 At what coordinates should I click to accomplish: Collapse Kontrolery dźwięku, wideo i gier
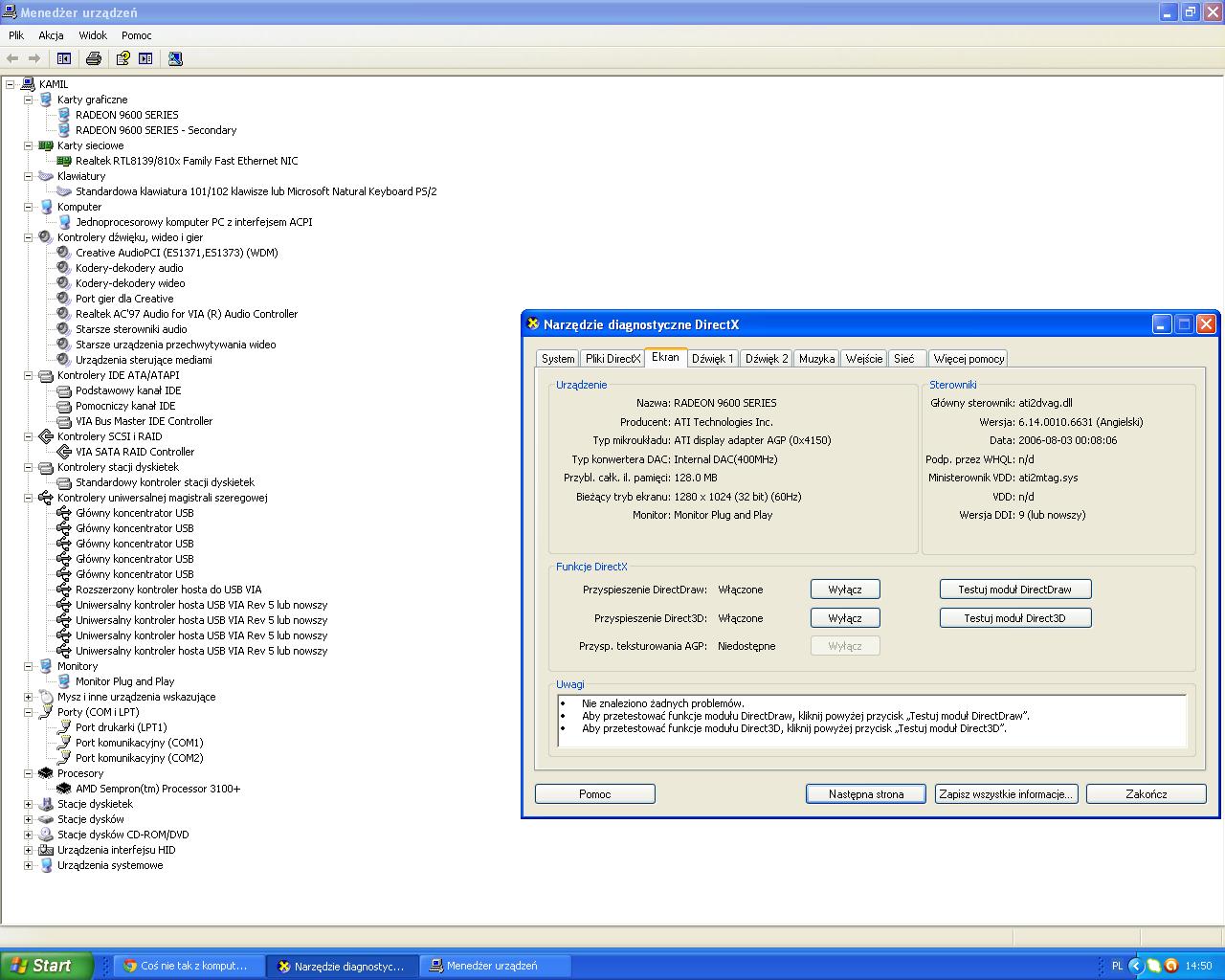[28, 237]
